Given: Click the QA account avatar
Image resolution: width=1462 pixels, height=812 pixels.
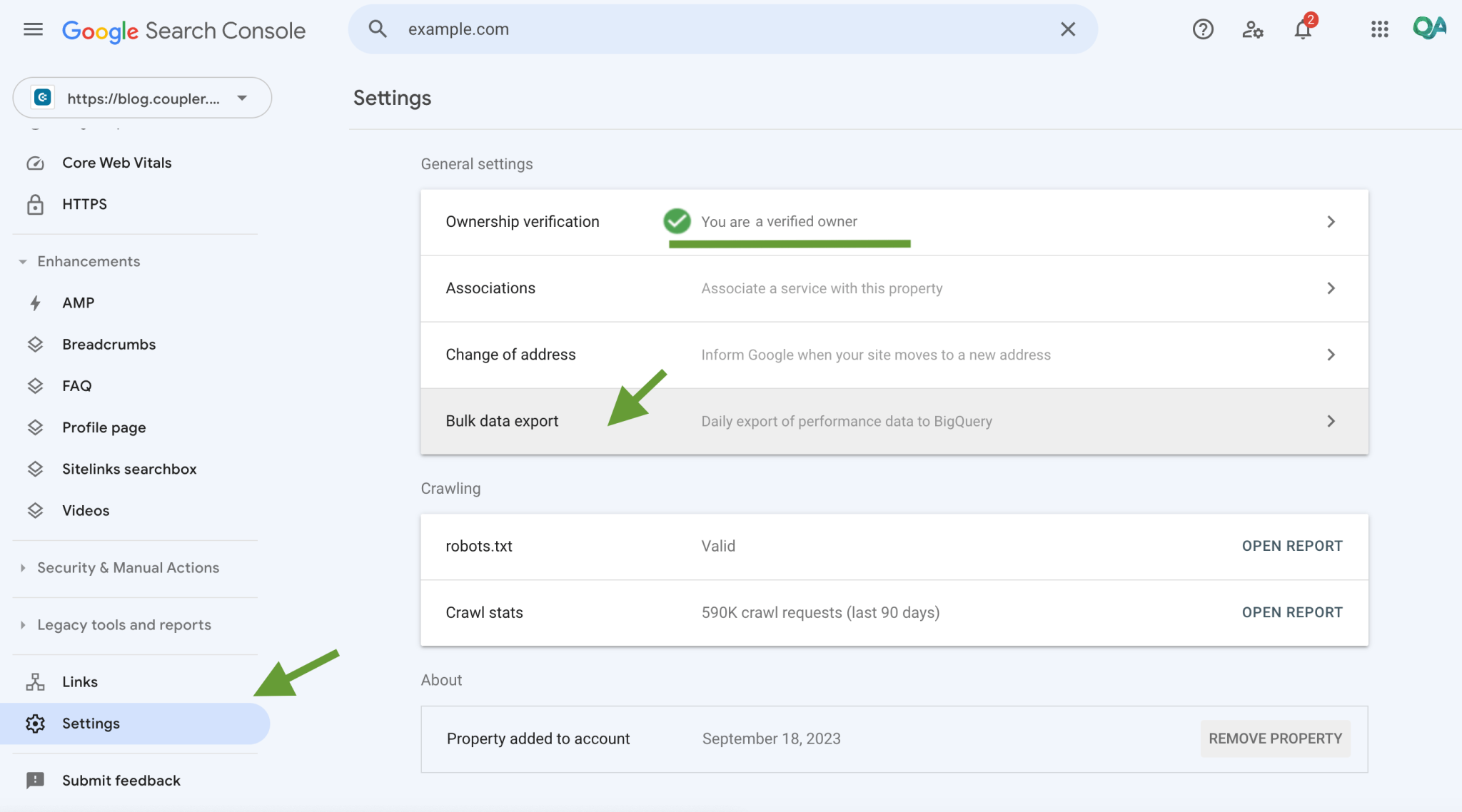Looking at the screenshot, I should coord(1429,29).
